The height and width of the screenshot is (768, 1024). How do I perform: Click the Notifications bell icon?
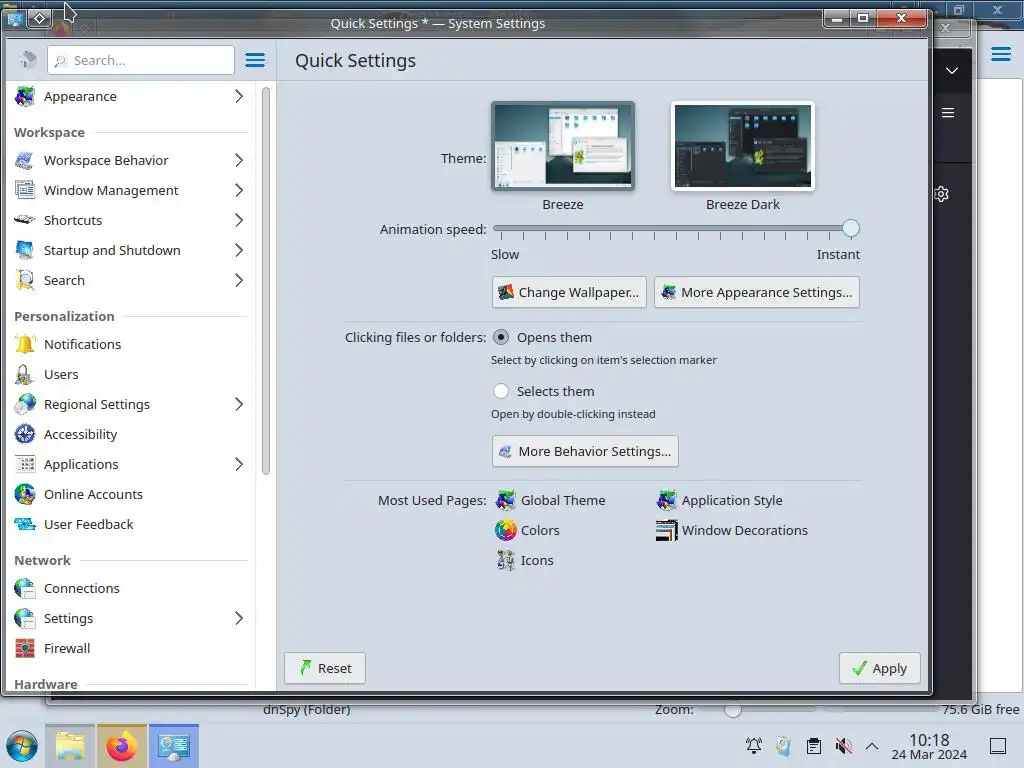tap(25, 344)
